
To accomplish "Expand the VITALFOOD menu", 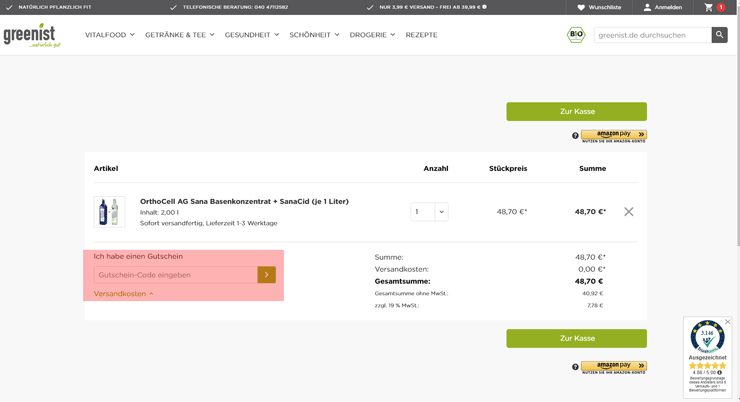I will pyautogui.click(x=109, y=35).
